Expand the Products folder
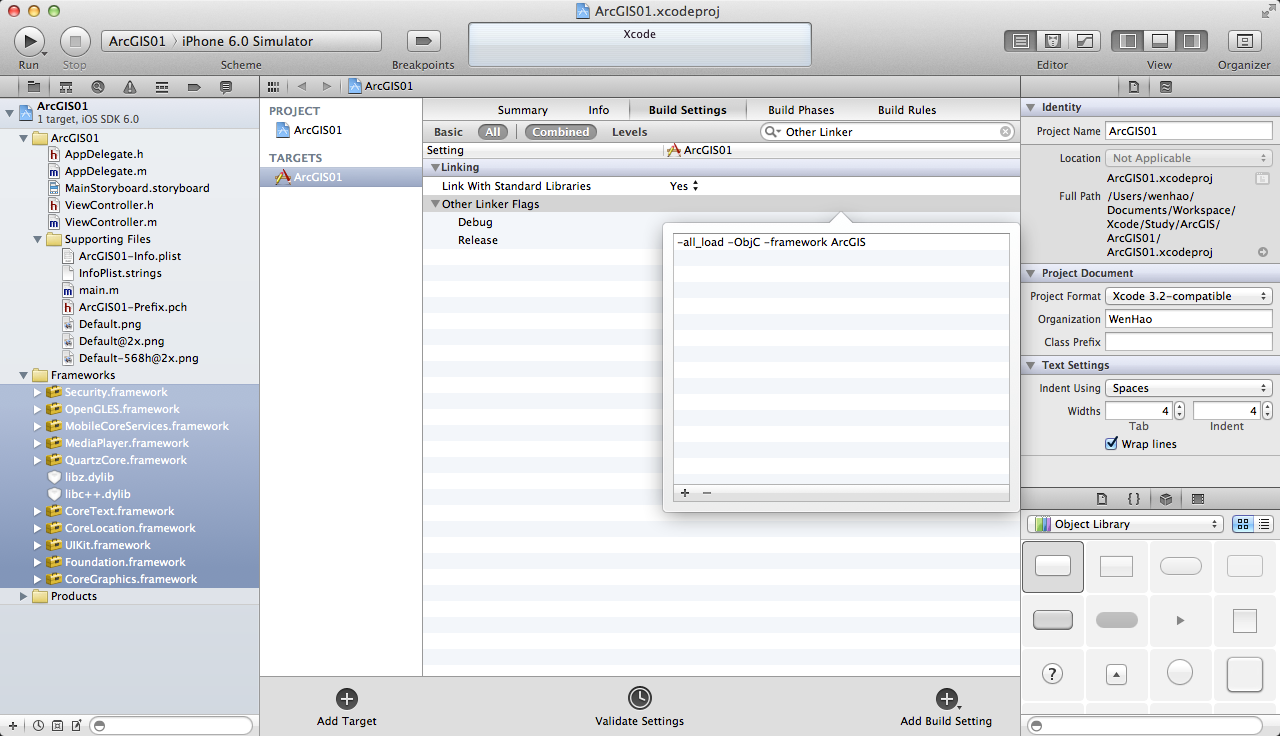This screenshot has width=1280, height=736. coord(25,596)
